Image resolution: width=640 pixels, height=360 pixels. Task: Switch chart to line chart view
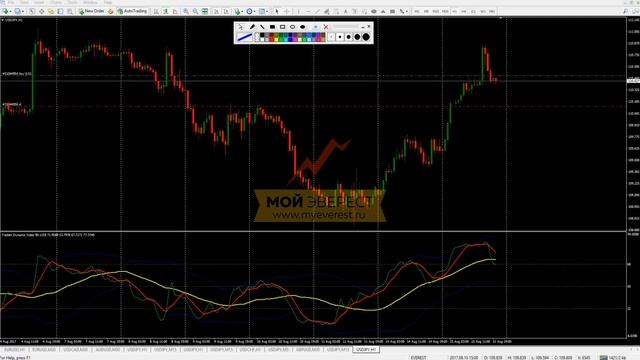pyautogui.click(x=175, y=11)
